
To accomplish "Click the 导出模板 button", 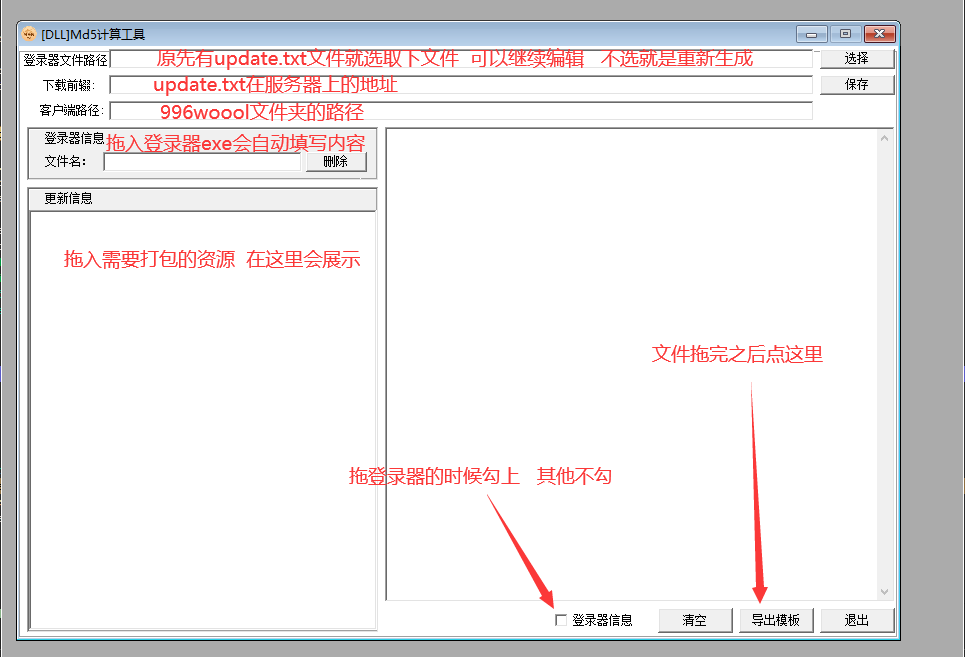I will (x=775, y=620).
